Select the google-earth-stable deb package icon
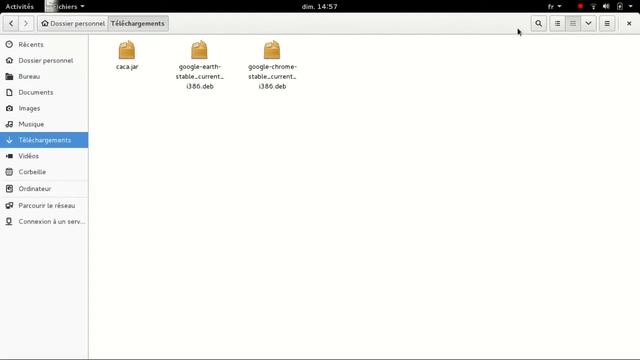The height and width of the screenshot is (360, 640). coord(200,50)
